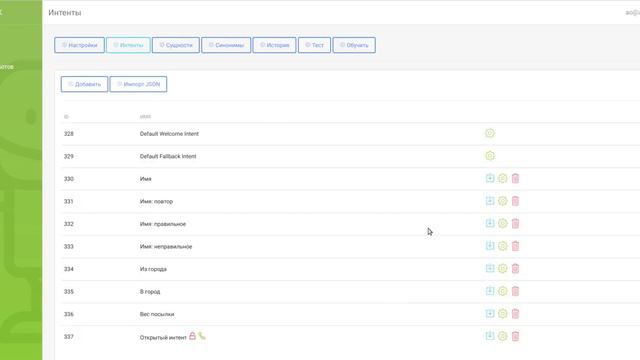Open gear settings for Вес посылки
The width and height of the screenshot is (640, 360).
(x=502, y=313)
